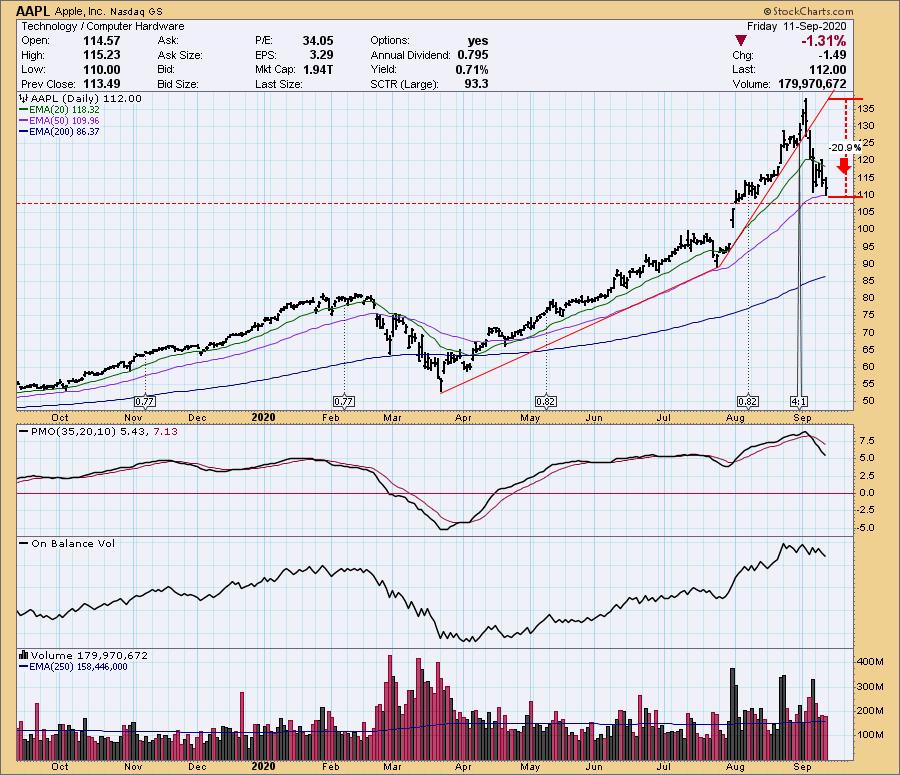Click the 135 price axis label
Screen dimensions: 900x775
(867, 109)
